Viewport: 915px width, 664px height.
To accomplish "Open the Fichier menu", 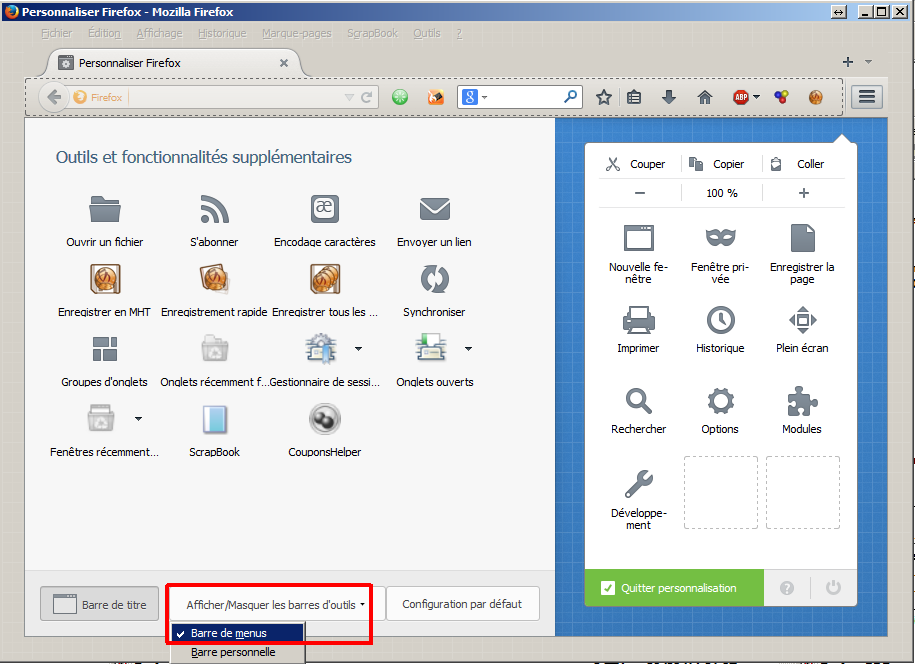I will pos(57,33).
